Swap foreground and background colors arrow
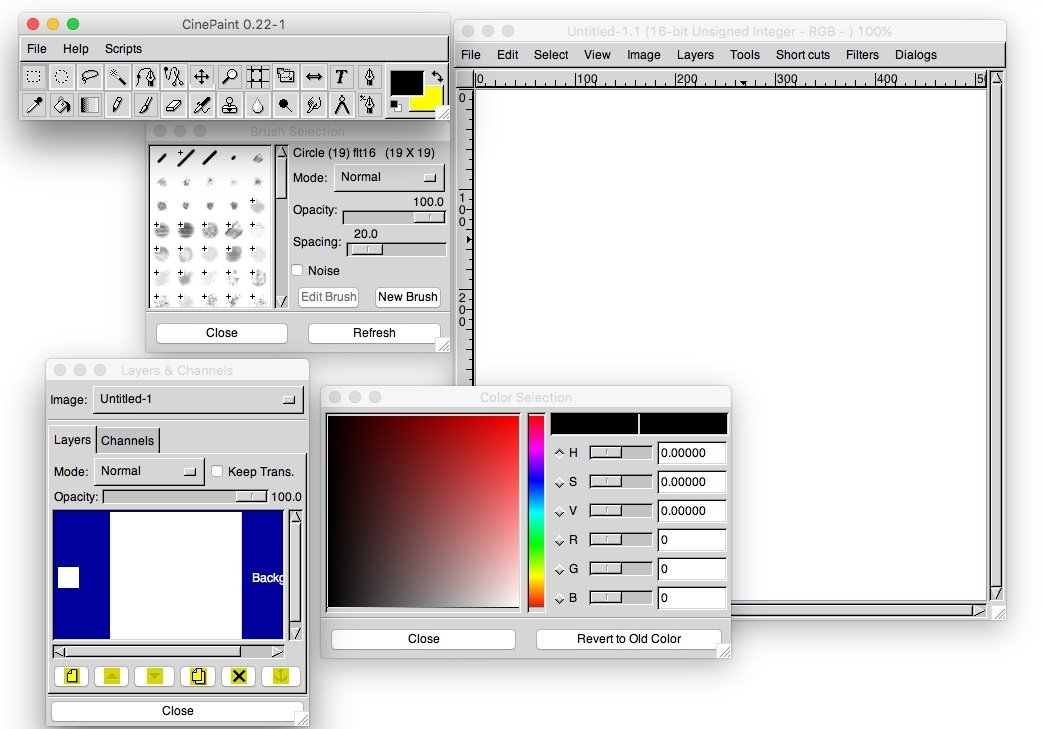Image resolution: width=1043 pixels, height=729 pixels. (x=436, y=76)
